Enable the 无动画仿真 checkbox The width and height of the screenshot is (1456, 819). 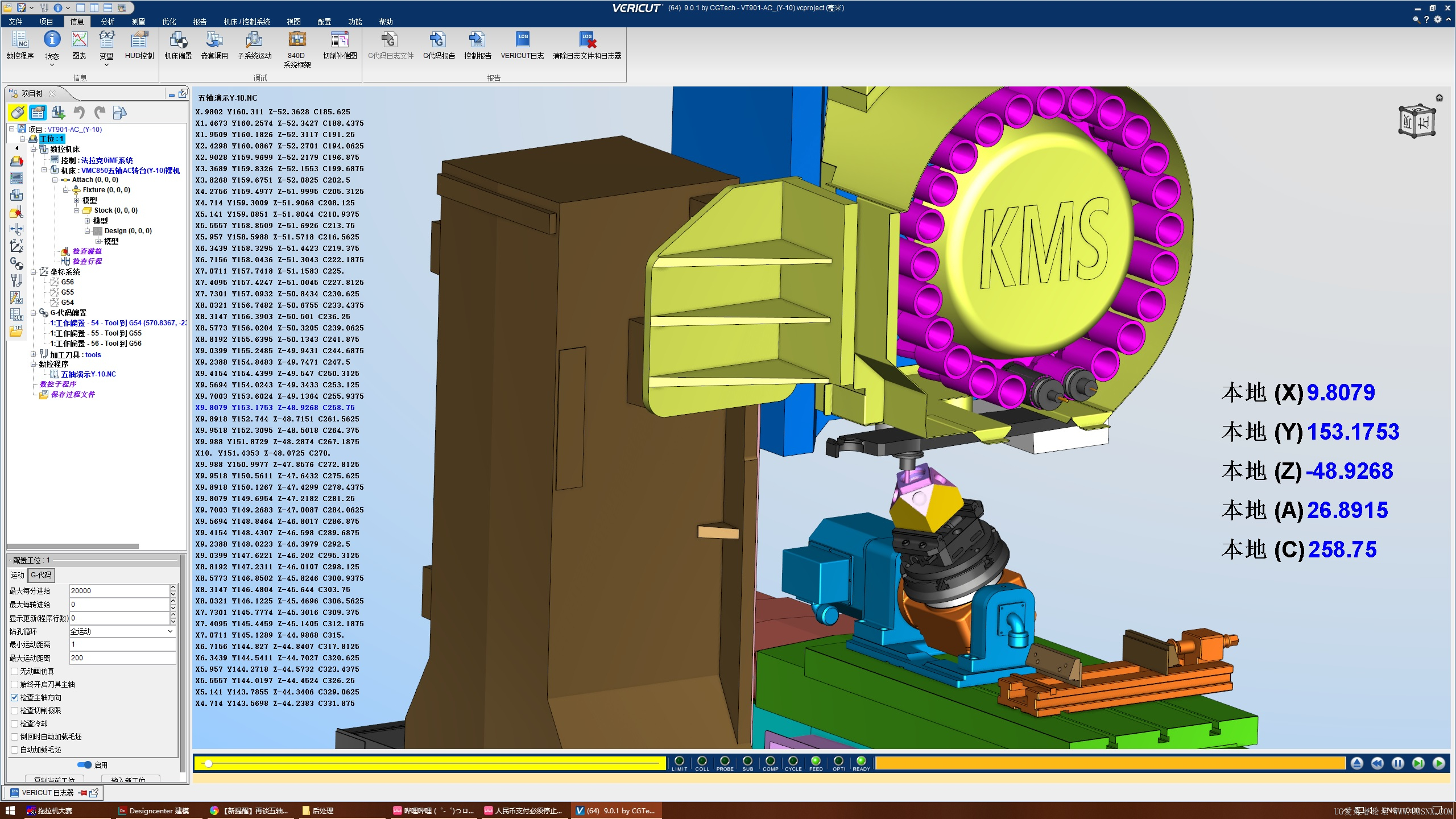15,671
